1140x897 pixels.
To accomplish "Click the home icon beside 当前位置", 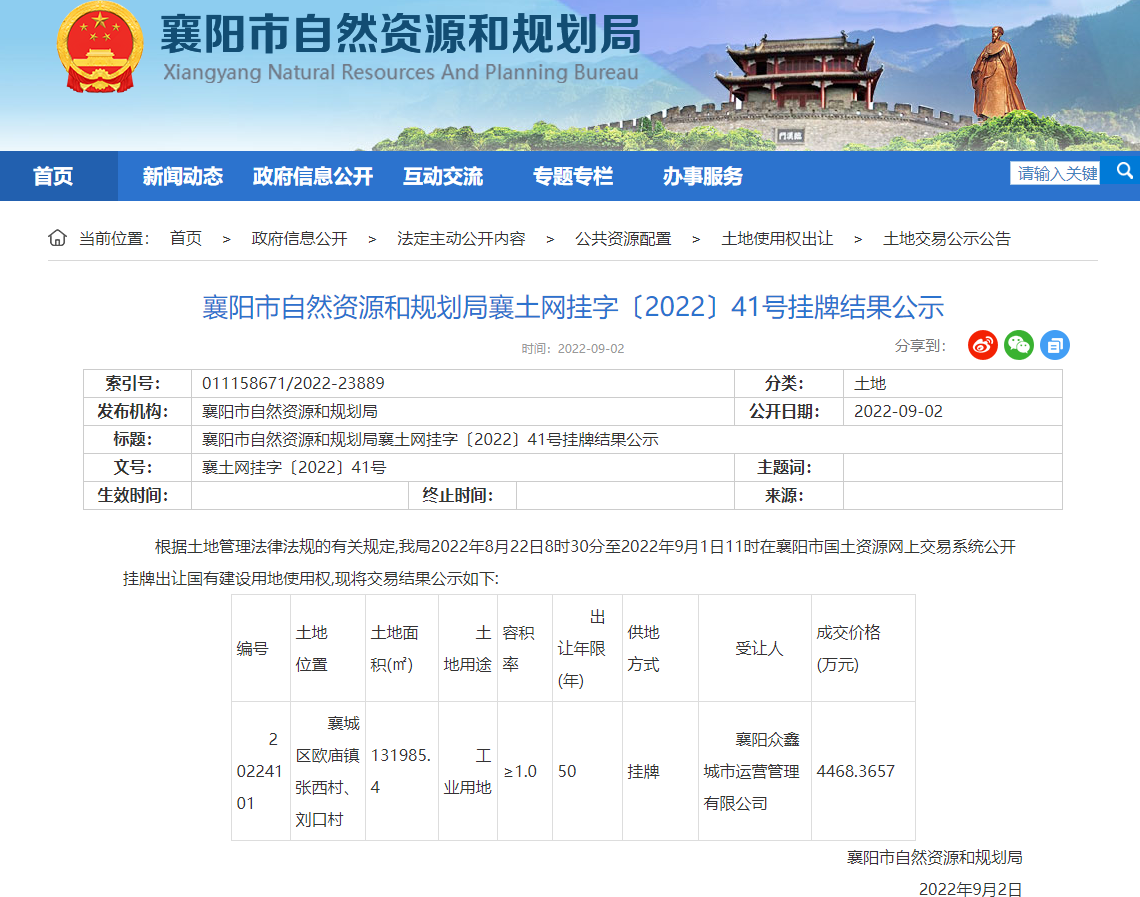I will click(57, 238).
